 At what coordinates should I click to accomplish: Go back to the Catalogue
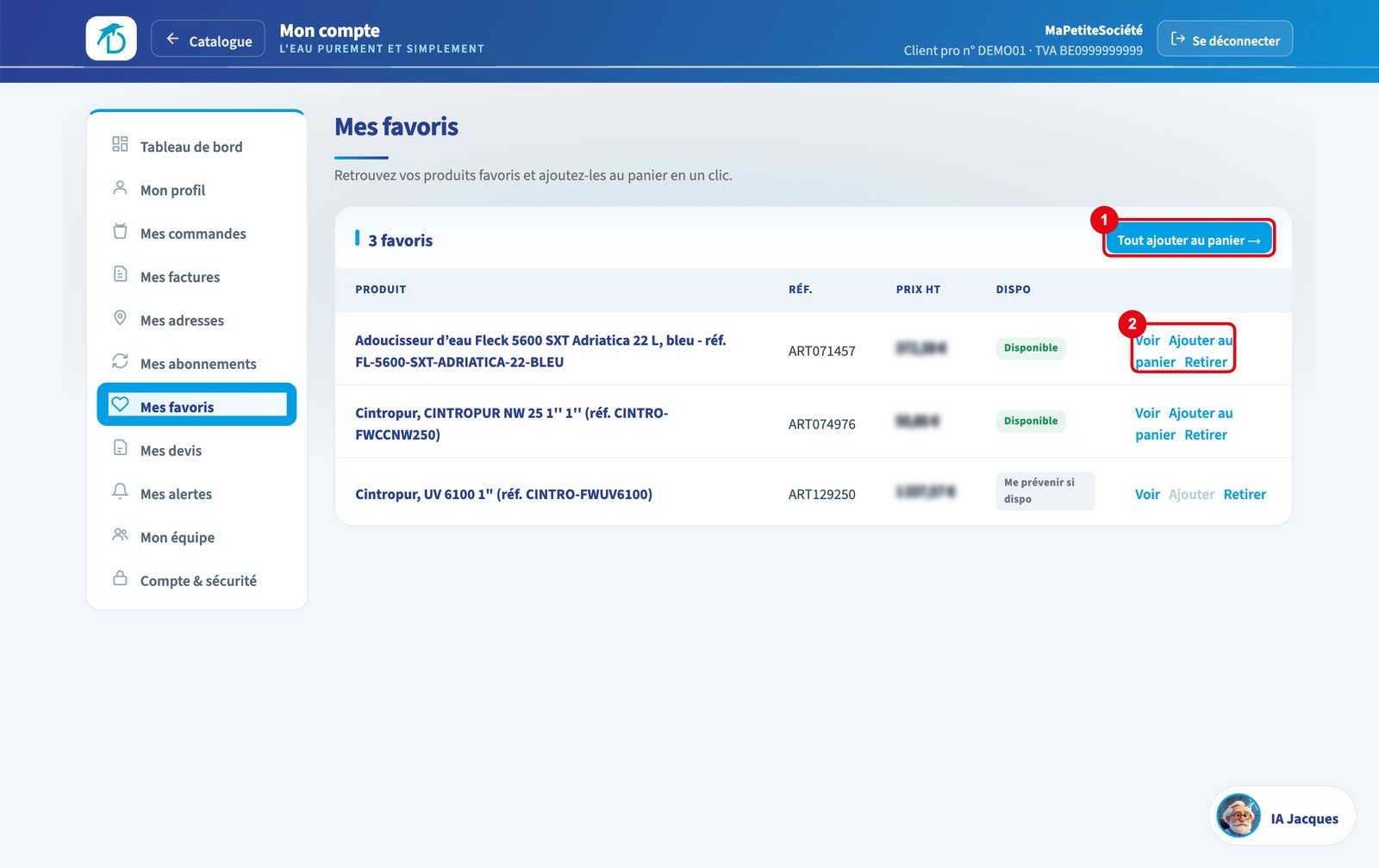(x=208, y=39)
